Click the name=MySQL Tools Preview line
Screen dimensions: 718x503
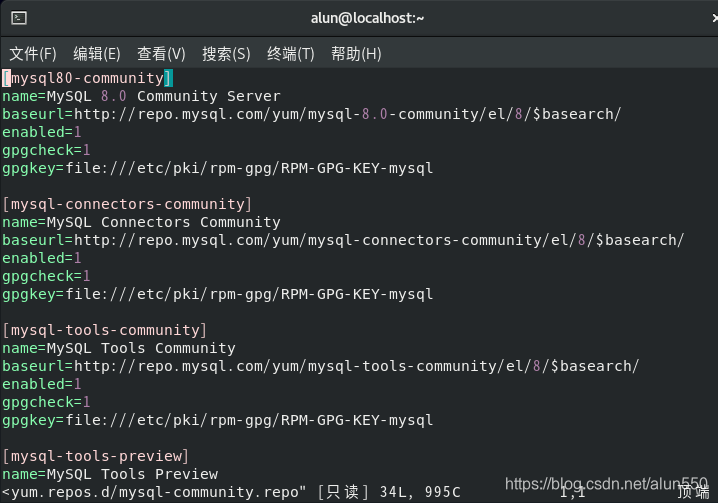pos(110,474)
